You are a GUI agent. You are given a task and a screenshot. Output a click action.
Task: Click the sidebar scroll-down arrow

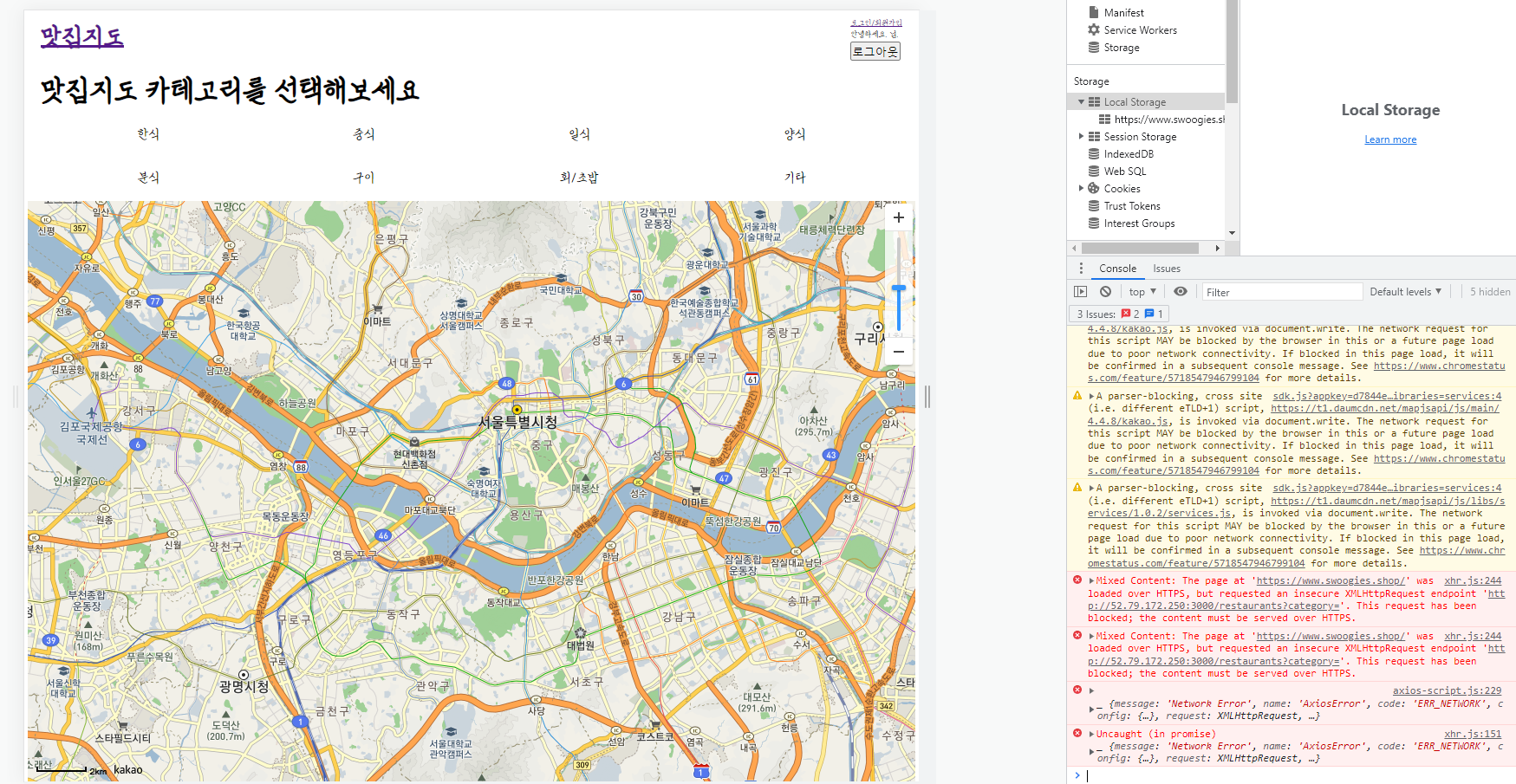pyautogui.click(x=1232, y=233)
